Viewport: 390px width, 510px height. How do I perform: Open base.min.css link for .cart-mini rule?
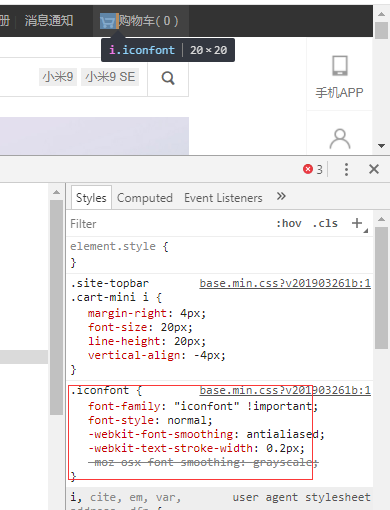[x=285, y=283]
